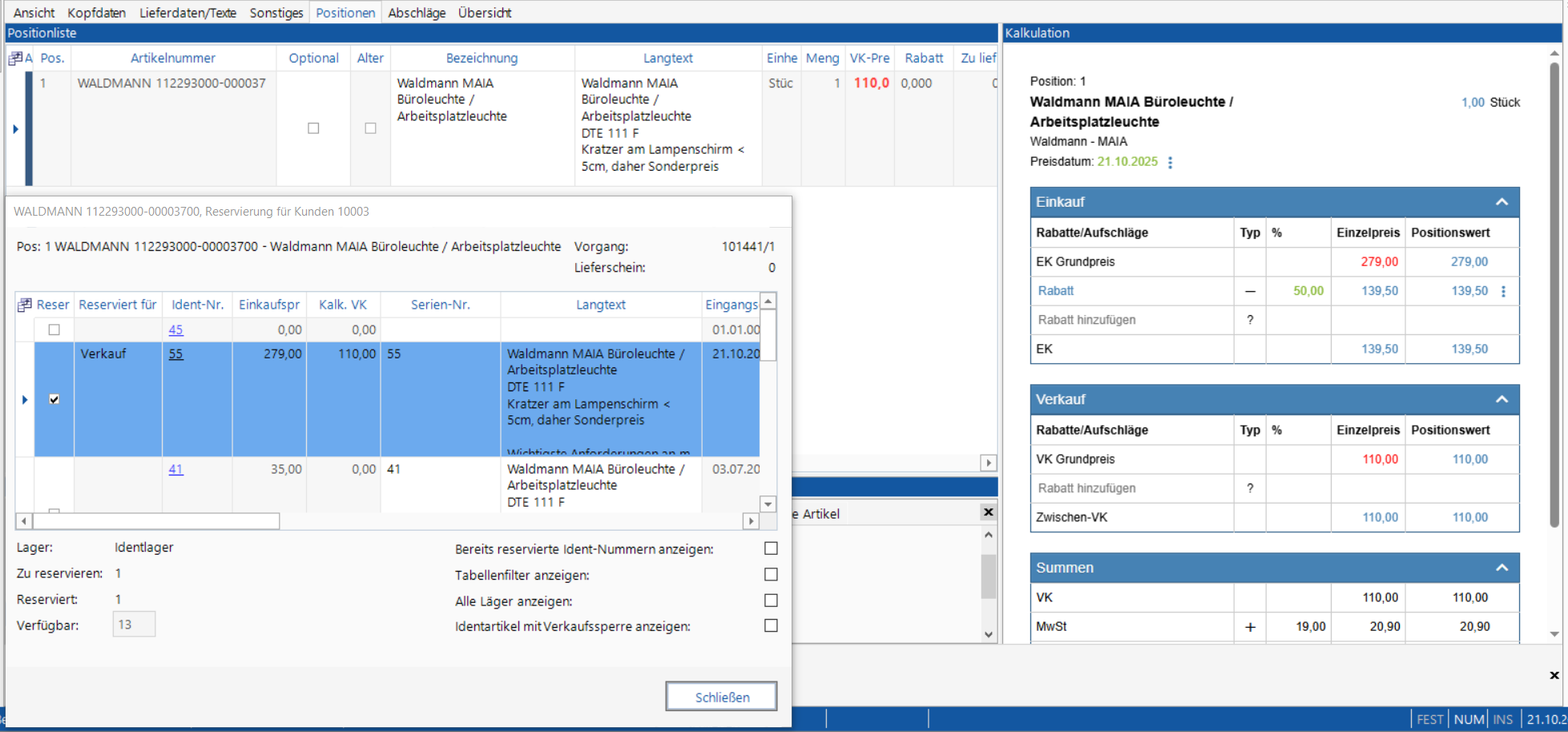Click the column chooser icon in Positionliste header
The height and width of the screenshot is (732, 1568).
15,58
